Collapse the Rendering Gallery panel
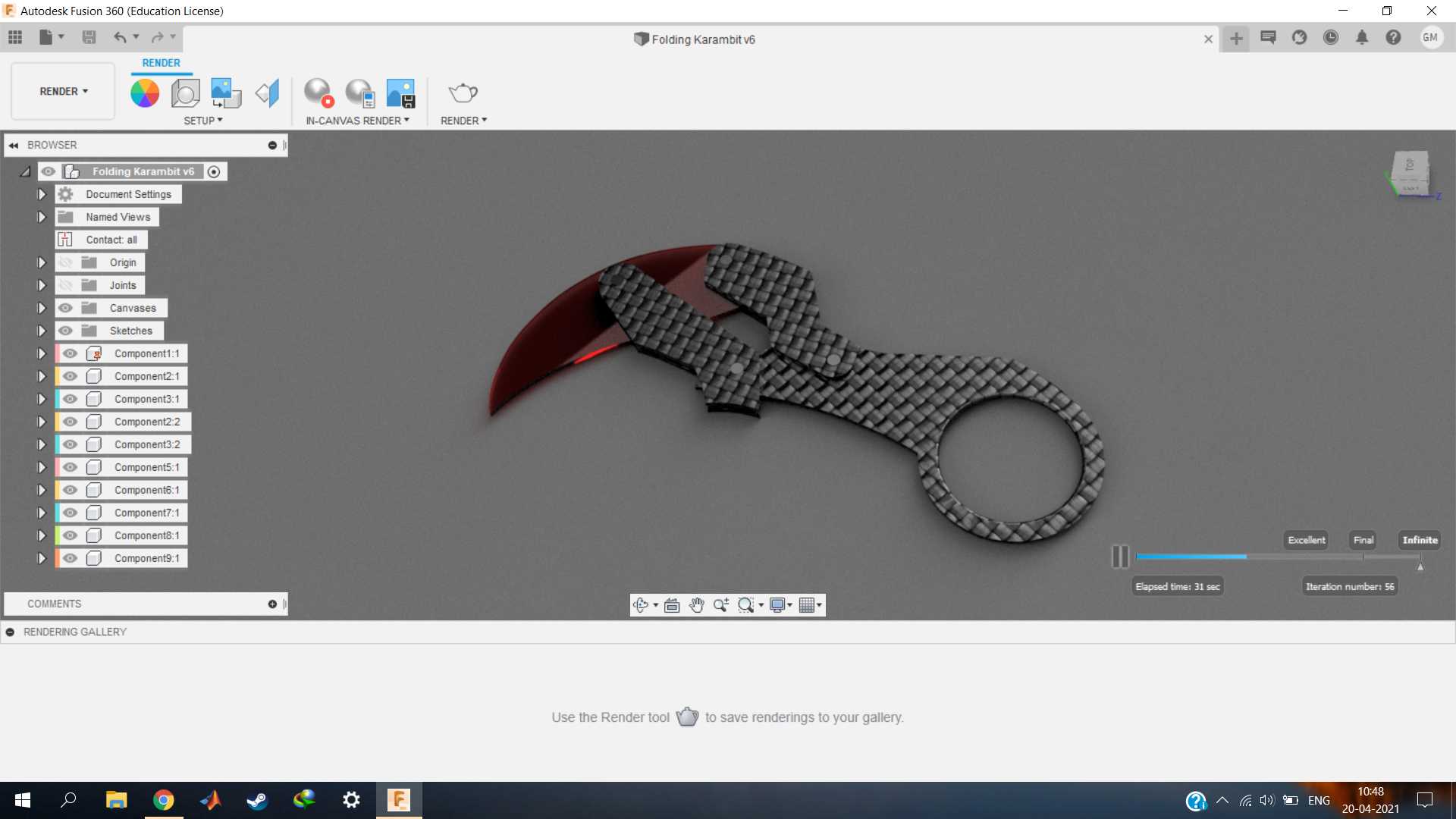The height and width of the screenshot is (819, 1456). point(10,632)
